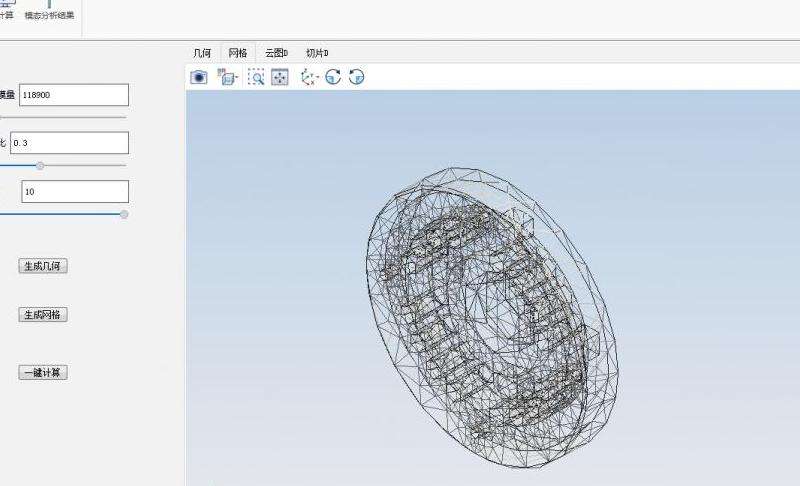Switch to the 几何 tab

click(x=202, y=53)
